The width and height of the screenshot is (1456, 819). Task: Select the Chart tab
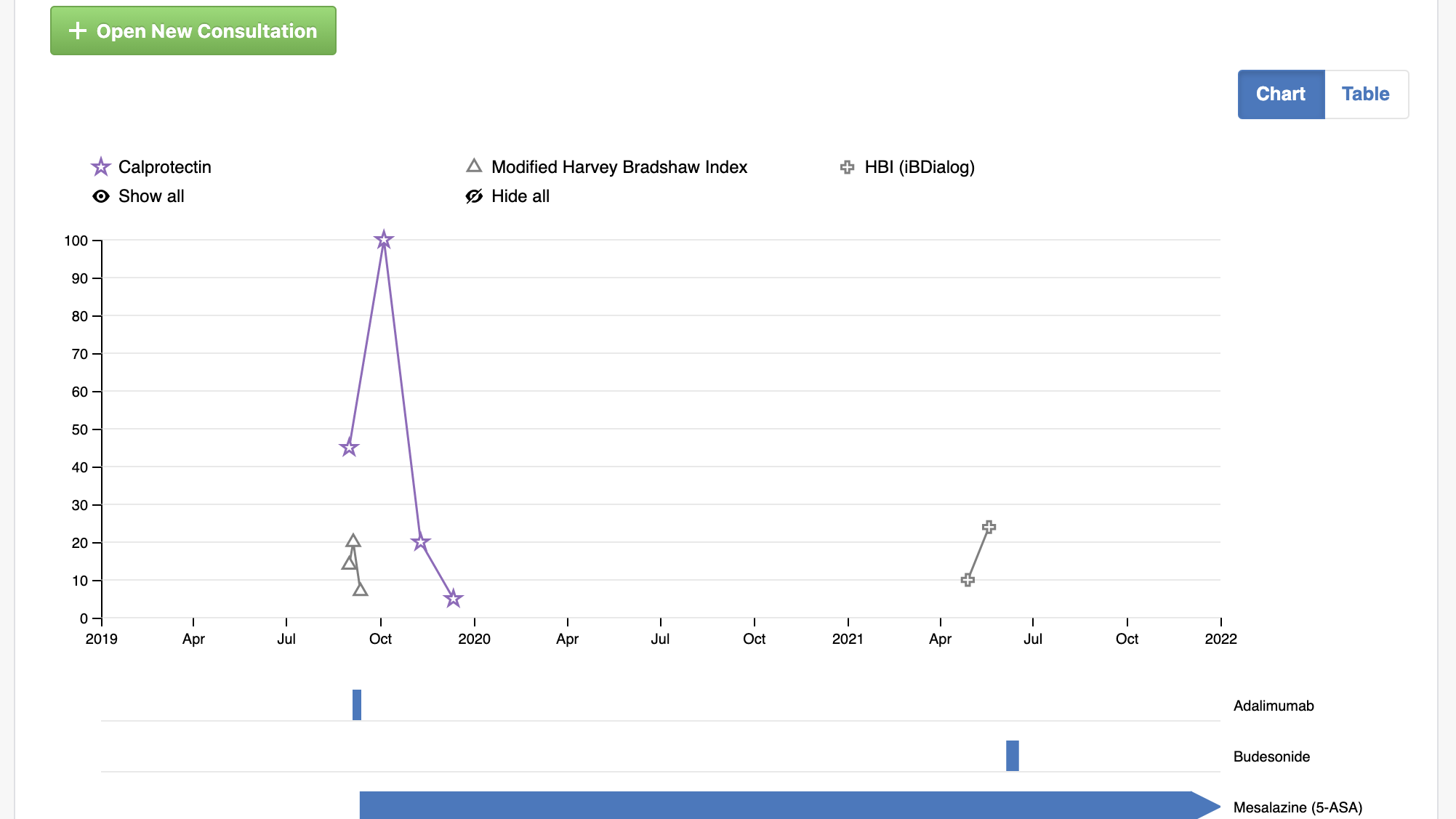pyautogui.click(x=1280, y=94)
